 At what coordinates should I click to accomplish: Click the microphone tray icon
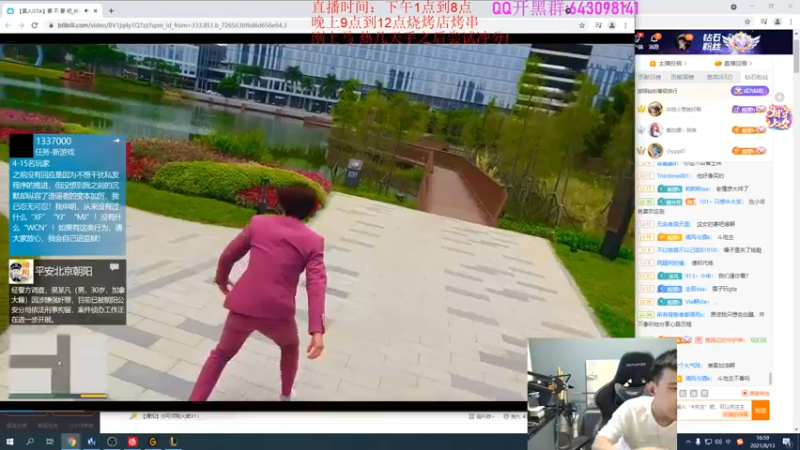click(698, 442)
